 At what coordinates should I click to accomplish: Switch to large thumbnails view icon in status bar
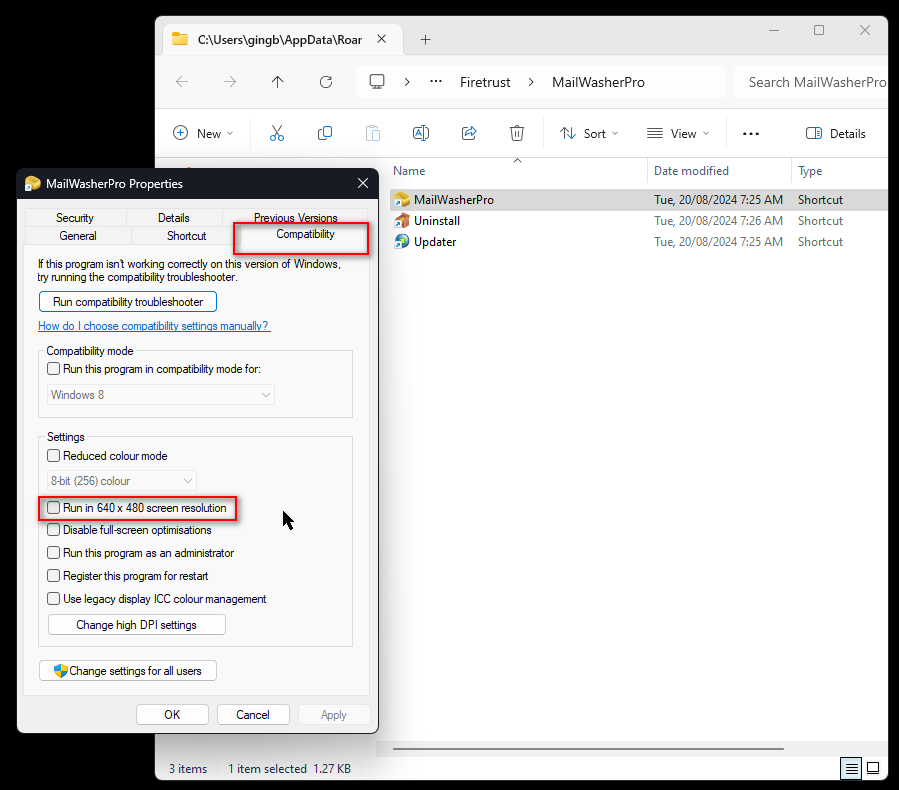click(873, 768)
